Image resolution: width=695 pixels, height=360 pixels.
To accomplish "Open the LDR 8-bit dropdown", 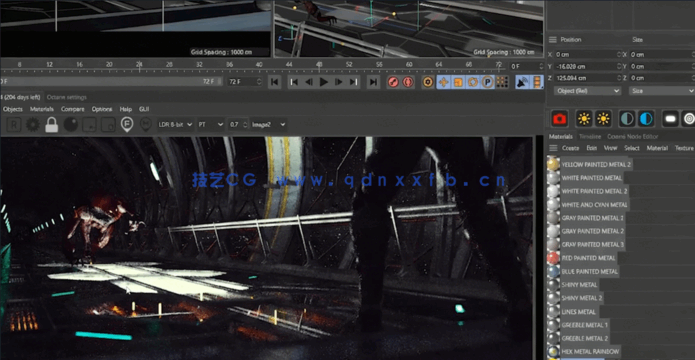I will [x=176, y=125].
